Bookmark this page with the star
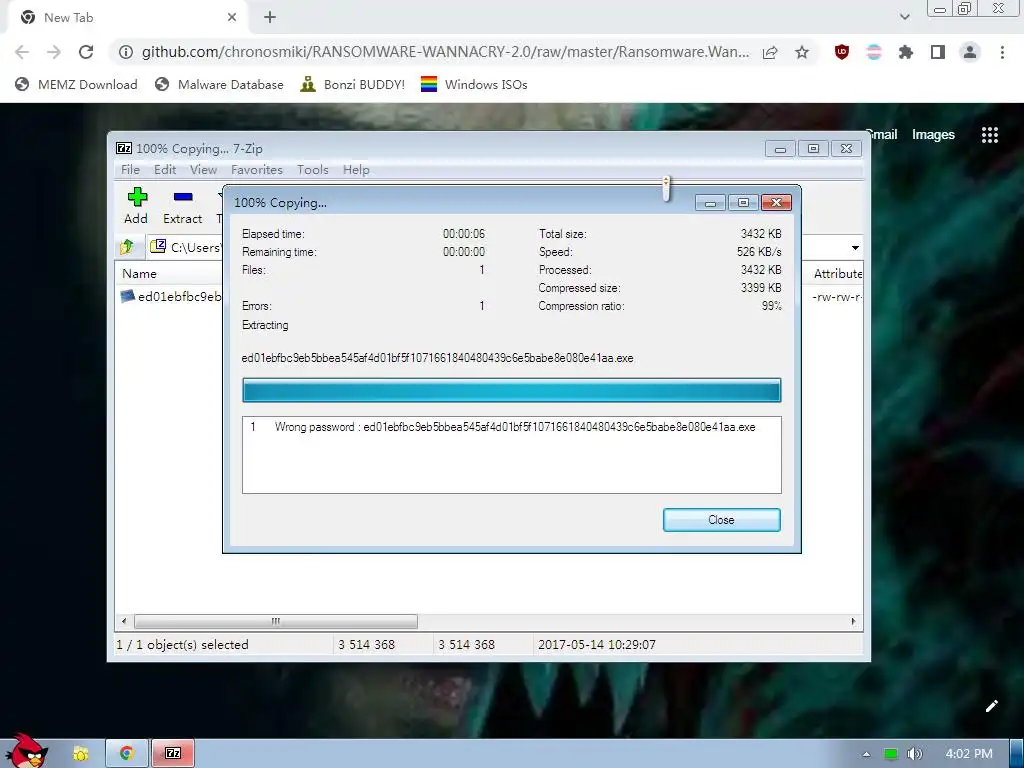Screen dimensions: 1024x768 coord(802,52)
